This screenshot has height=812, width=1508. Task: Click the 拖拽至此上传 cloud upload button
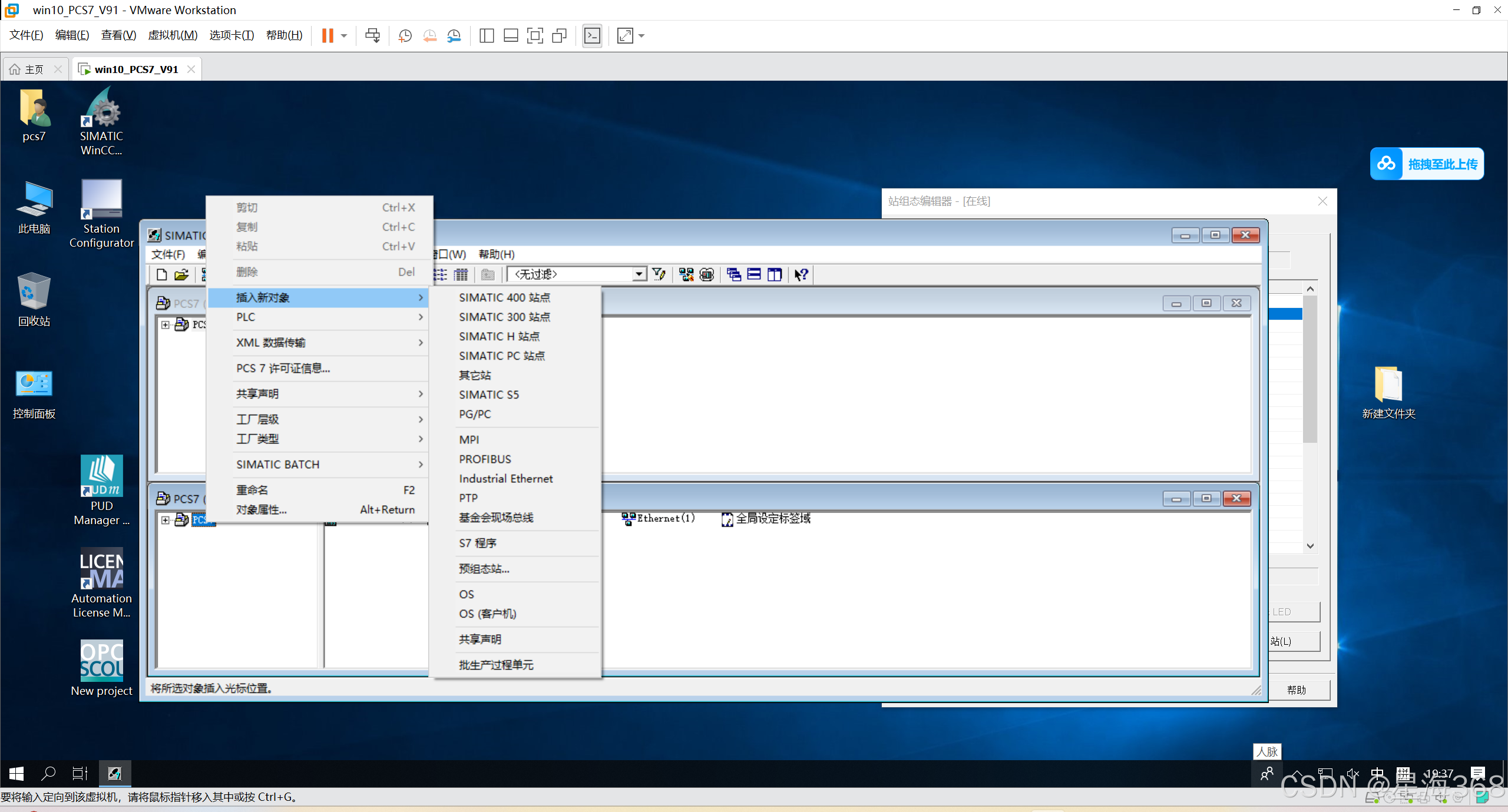click(1426, 164)
